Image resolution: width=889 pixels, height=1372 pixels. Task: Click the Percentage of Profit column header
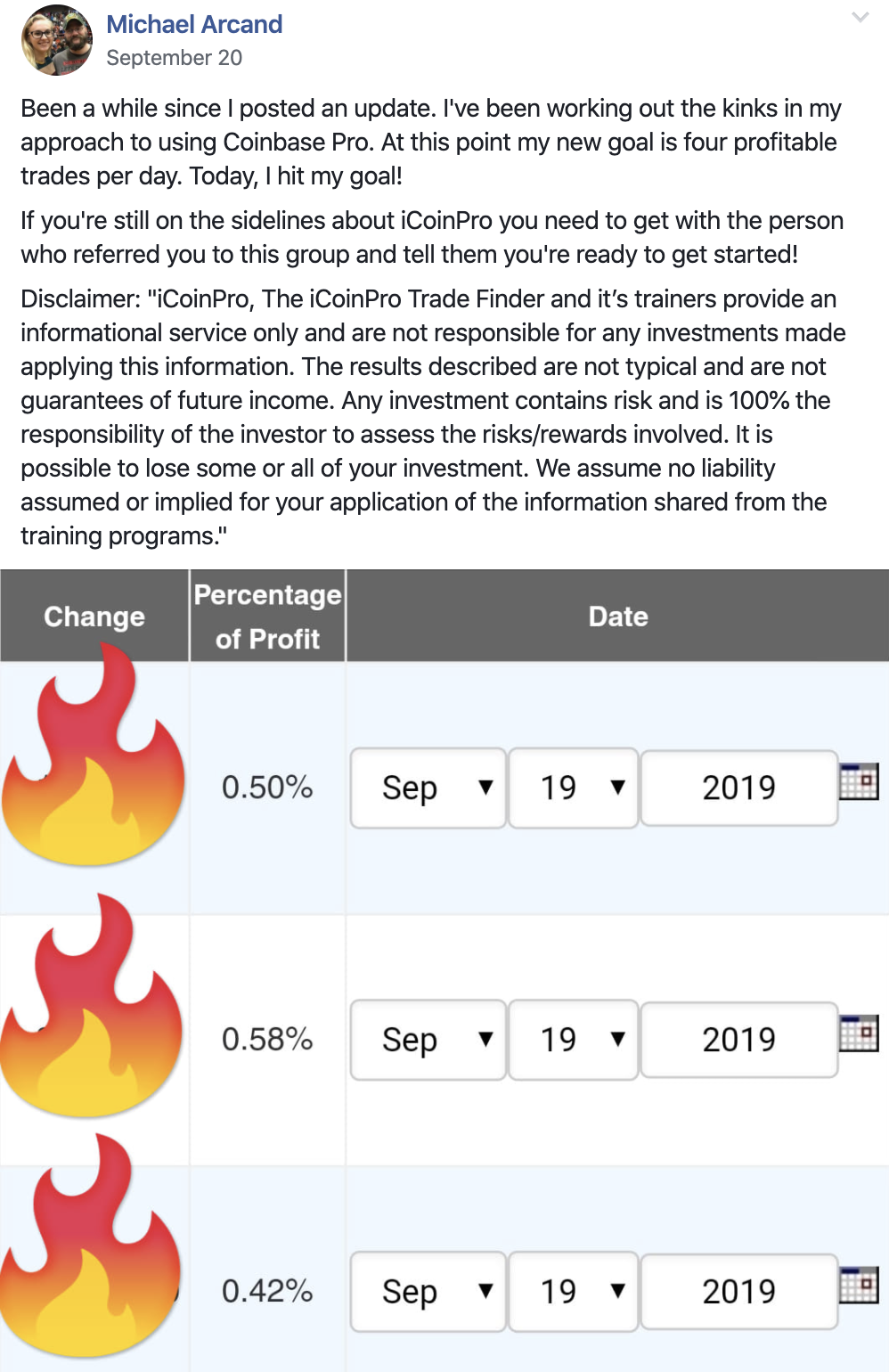coord(267,617)
